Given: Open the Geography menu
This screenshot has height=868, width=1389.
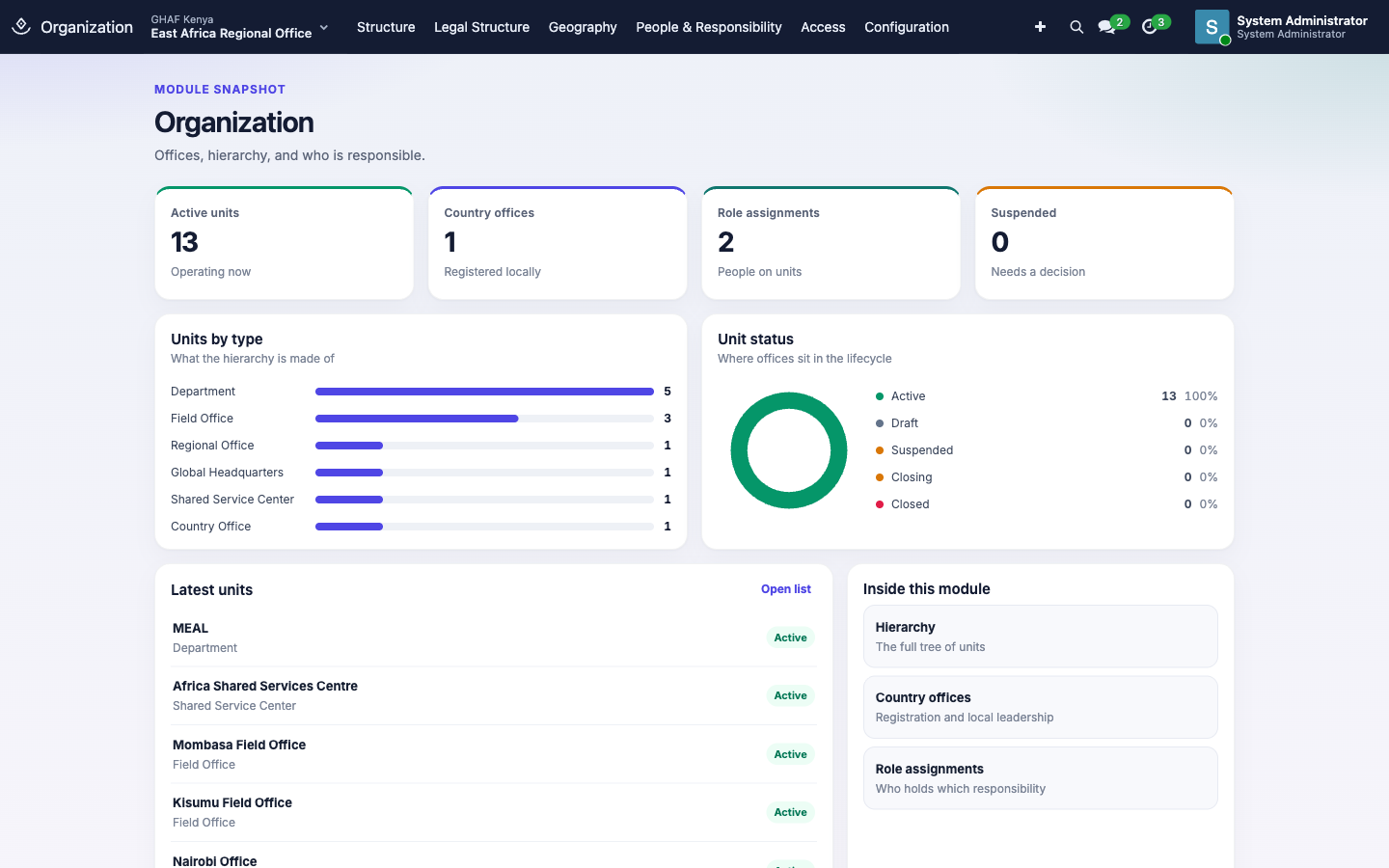Looking at the screenshot, I should tap(583, 27).
